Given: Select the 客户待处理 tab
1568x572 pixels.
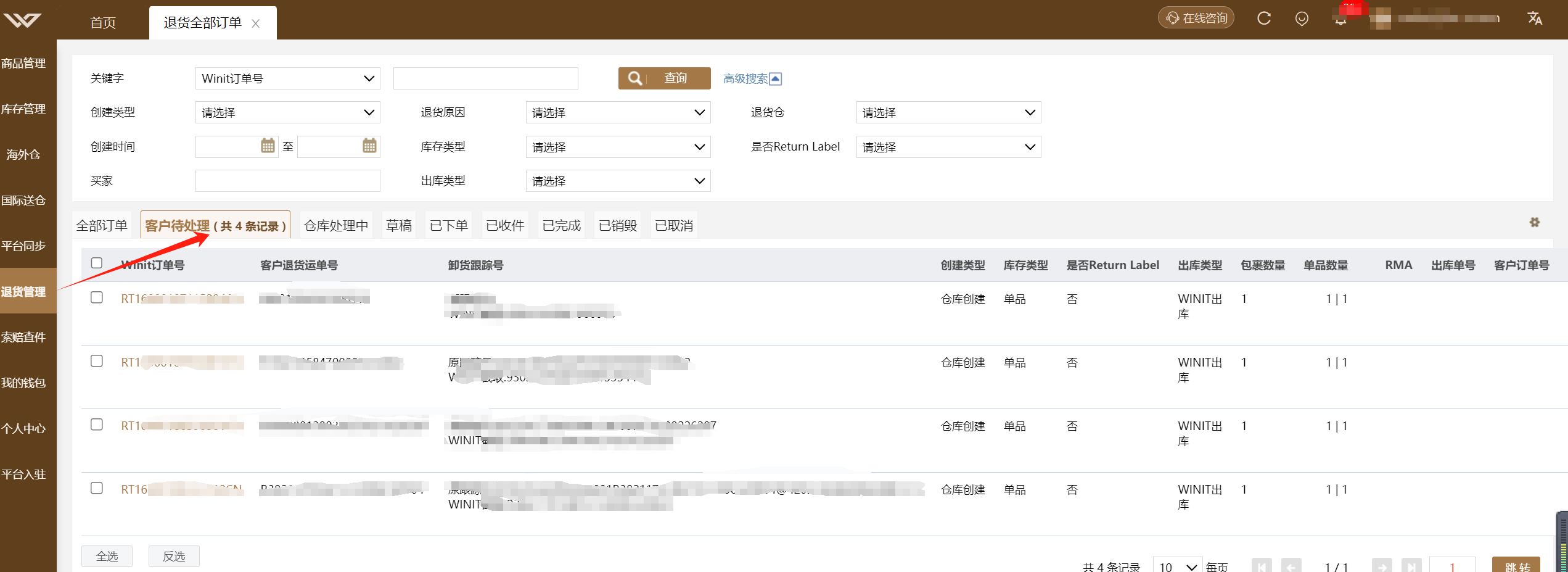Looking at the screenshot, I should click(x=215, y=226).
